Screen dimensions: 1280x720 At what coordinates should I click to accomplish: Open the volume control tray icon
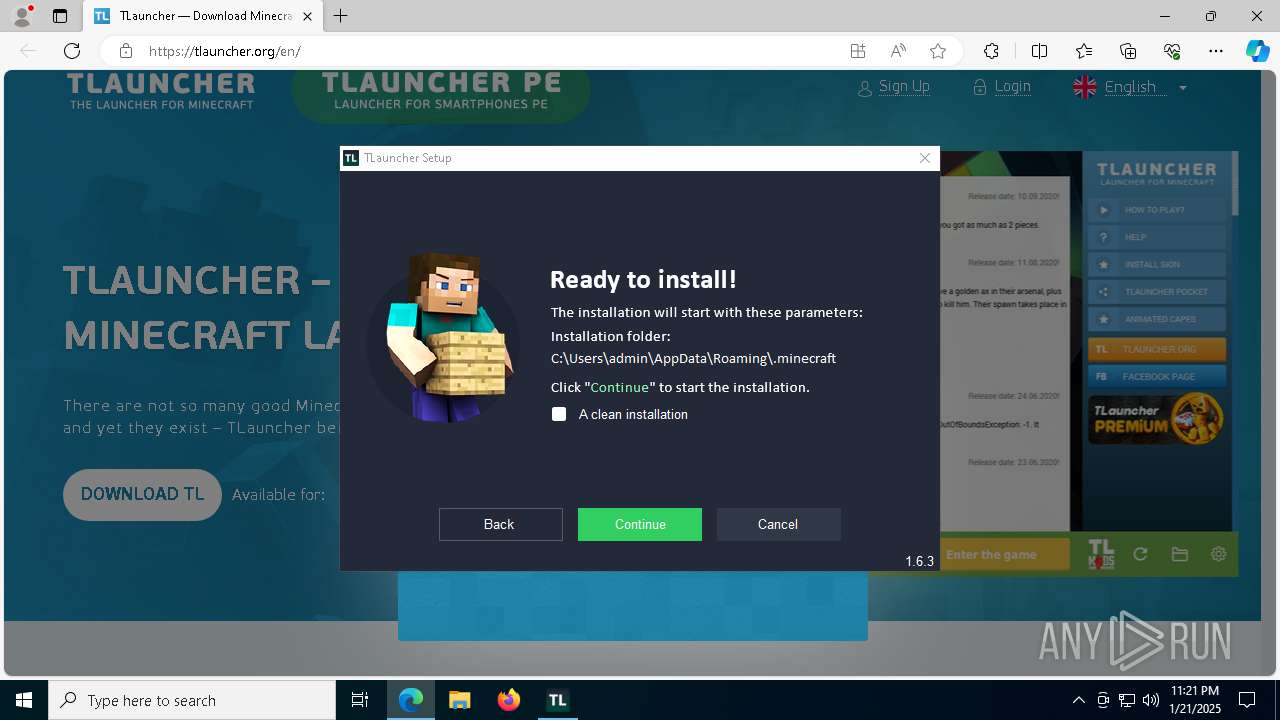pos(1150,700)
